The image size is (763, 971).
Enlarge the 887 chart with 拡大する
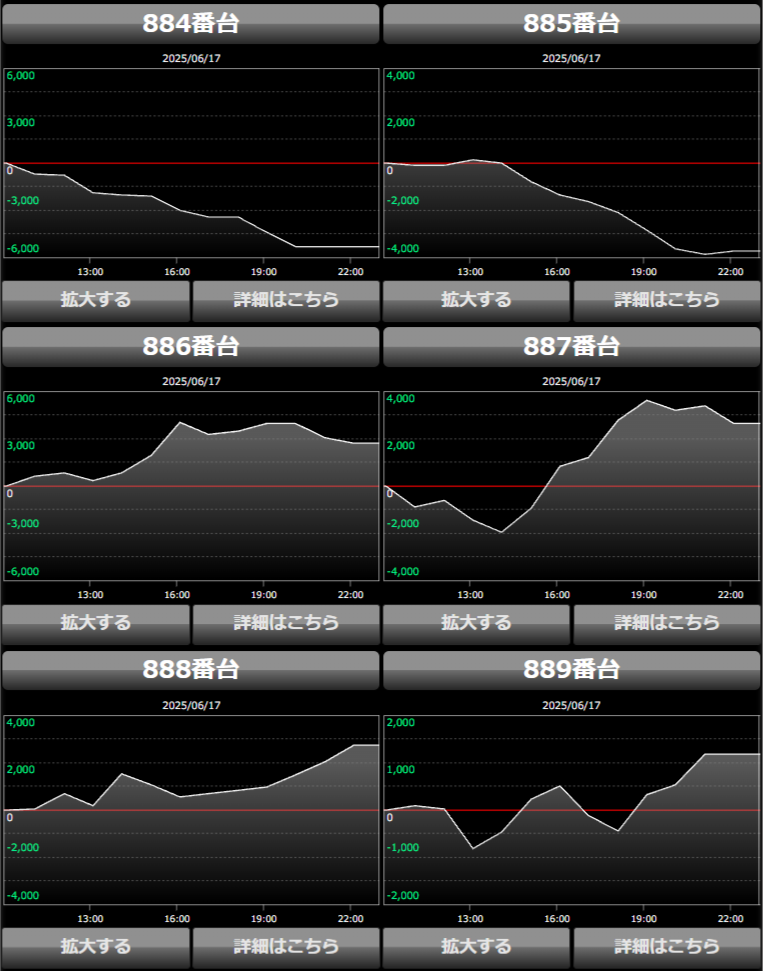coord(476,624)
